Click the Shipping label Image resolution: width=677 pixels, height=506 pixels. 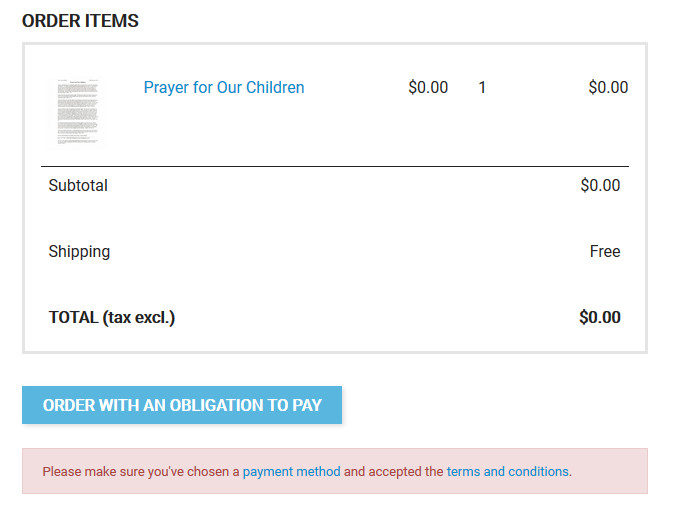tap(79, 251)
